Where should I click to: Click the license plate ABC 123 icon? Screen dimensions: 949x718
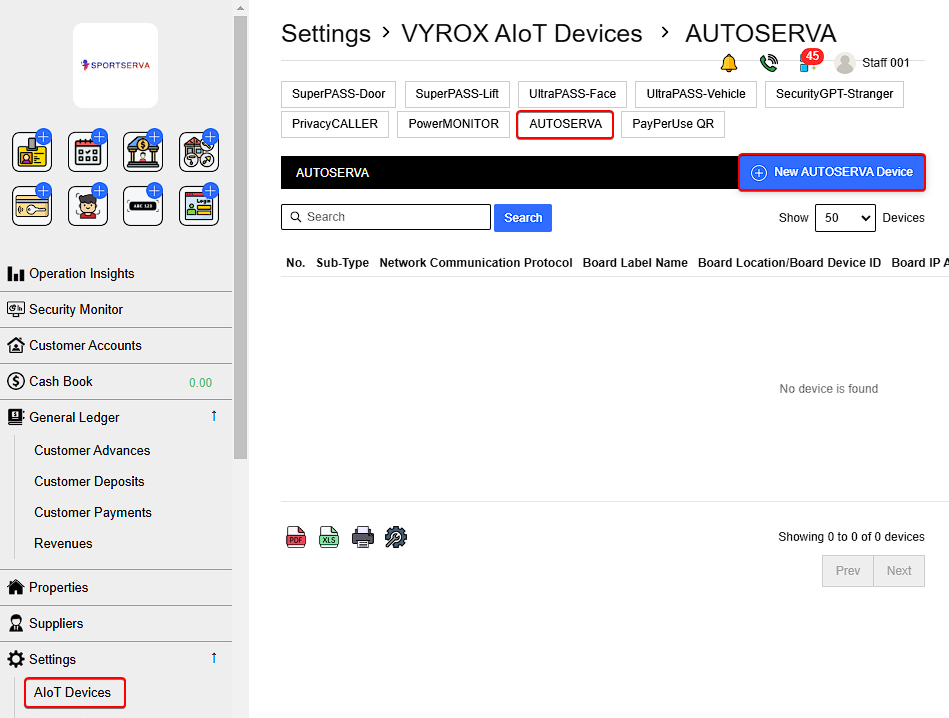click(x=143, y=206)
